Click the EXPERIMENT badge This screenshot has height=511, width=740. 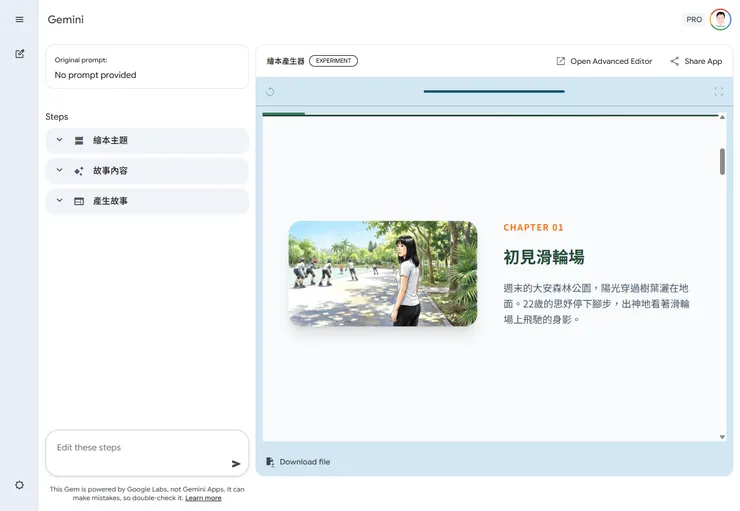pos(333,61)
